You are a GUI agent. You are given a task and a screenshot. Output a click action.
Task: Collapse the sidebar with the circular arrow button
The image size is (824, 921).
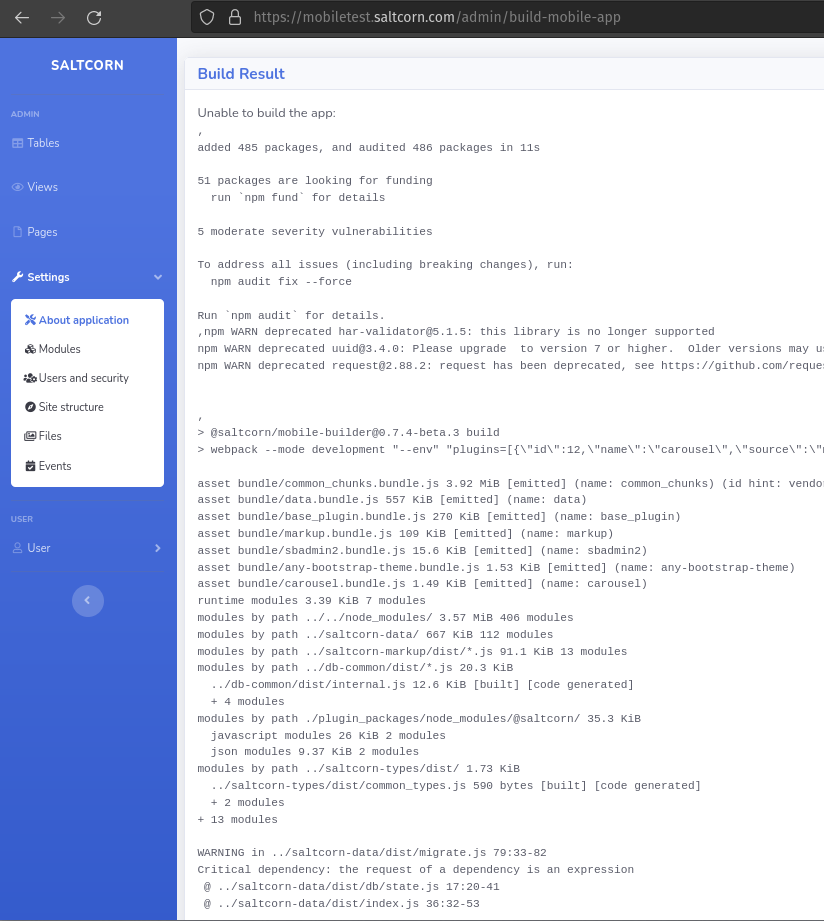[x=88, y=600]
